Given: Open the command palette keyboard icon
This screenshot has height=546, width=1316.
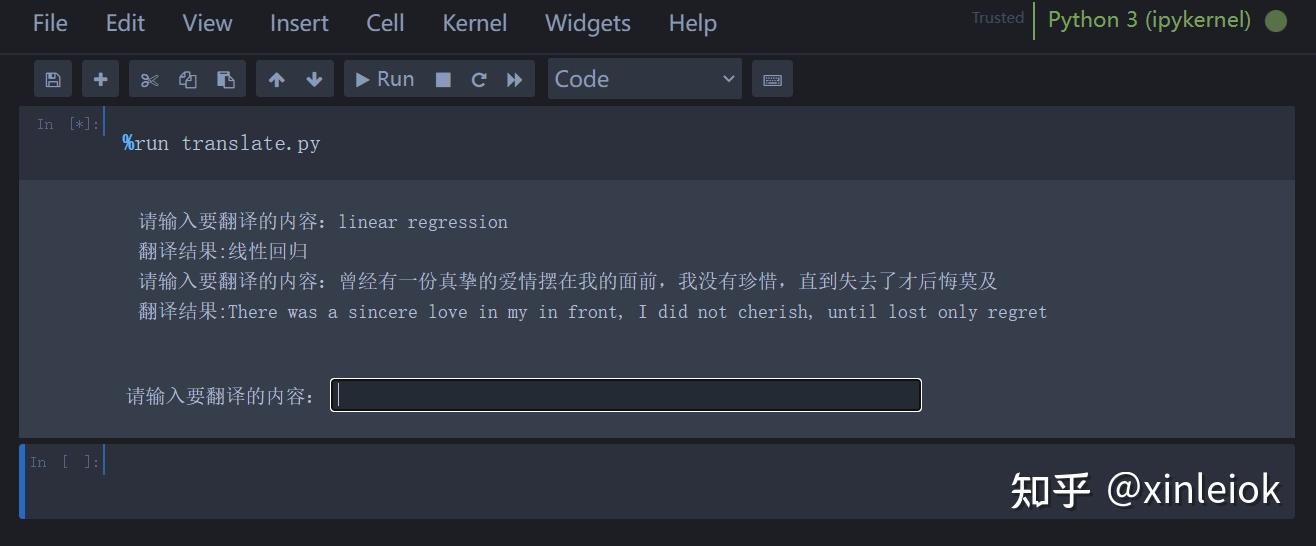Looking at the screenshot, I should 772,79.
